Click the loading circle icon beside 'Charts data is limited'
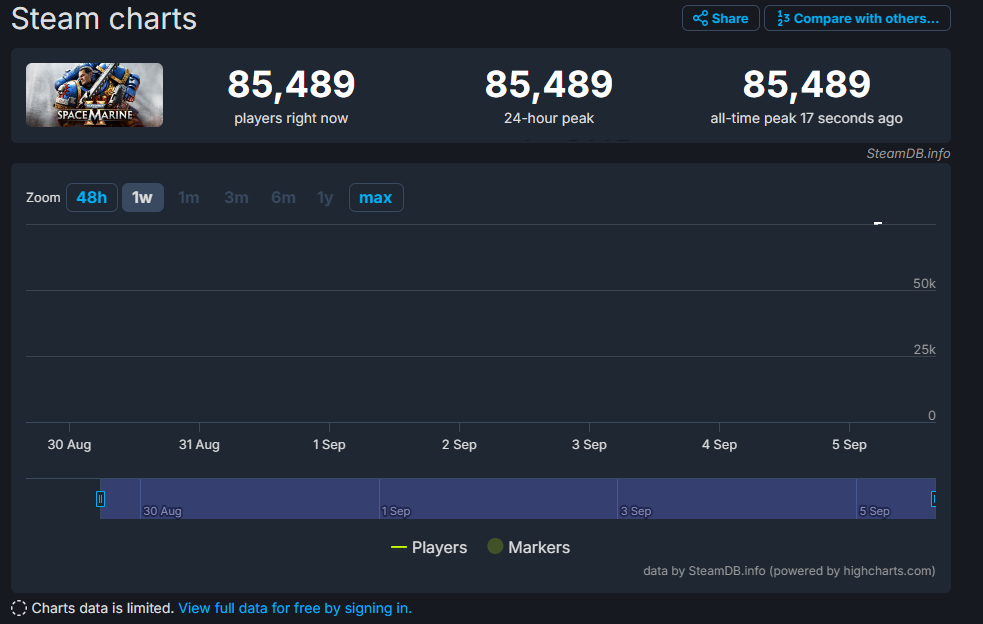The image size is (983, 624). click(19, 608)
